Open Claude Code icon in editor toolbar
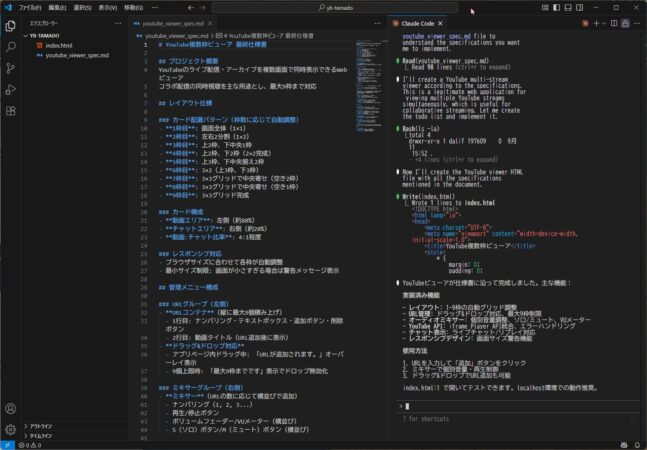 click(585, 24)
